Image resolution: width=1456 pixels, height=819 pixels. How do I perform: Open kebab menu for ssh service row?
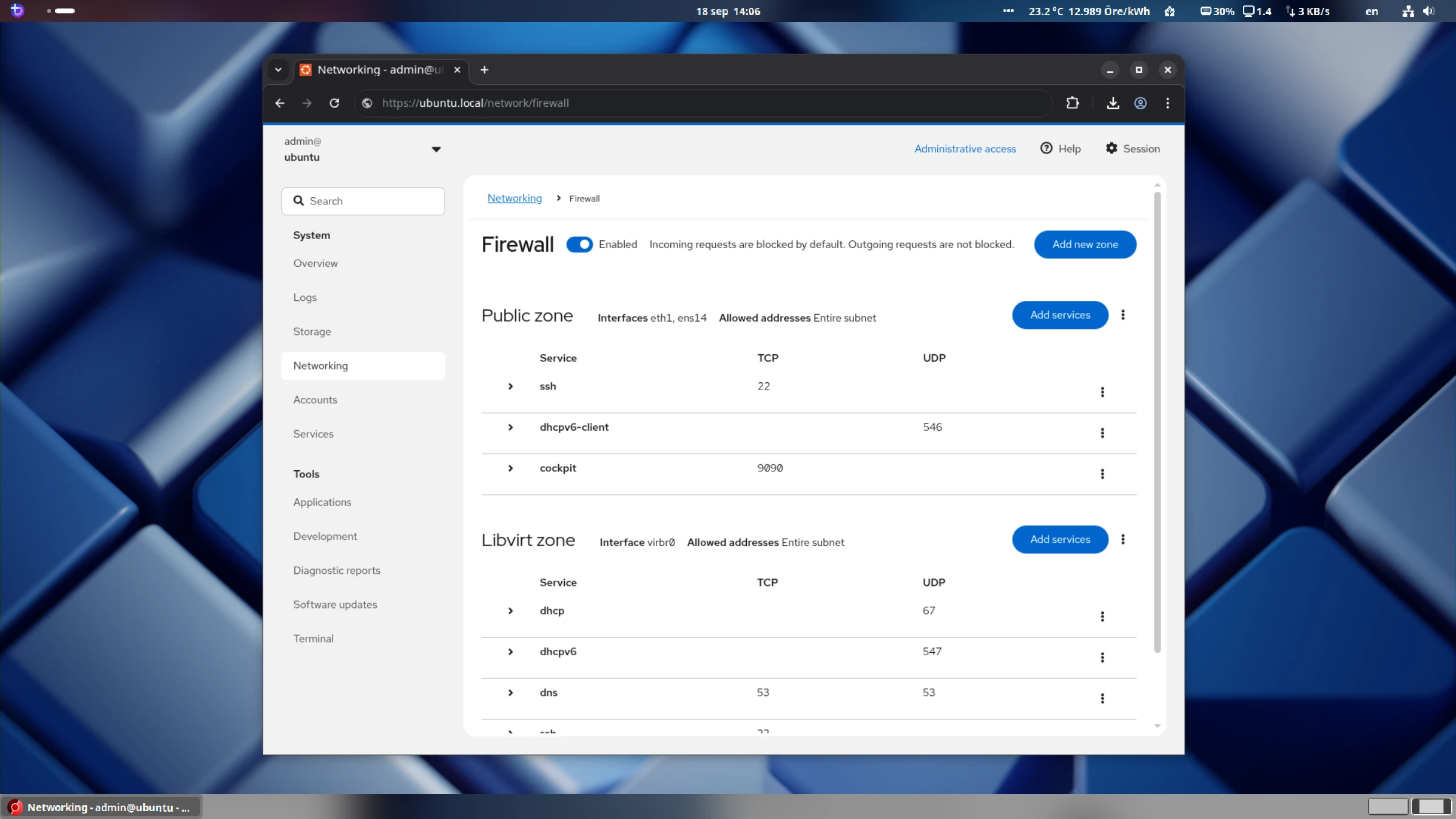tap(1102, 392)
